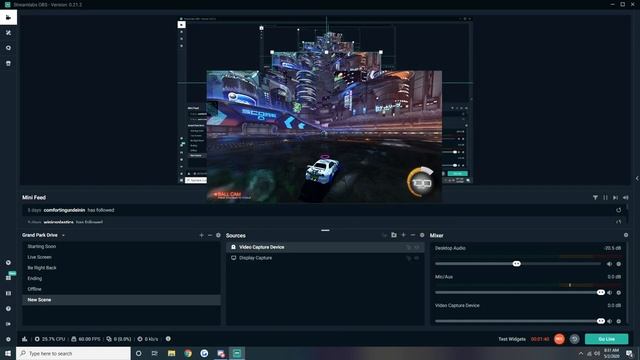Toggle lock on Display Capture source

pos(409,258)
